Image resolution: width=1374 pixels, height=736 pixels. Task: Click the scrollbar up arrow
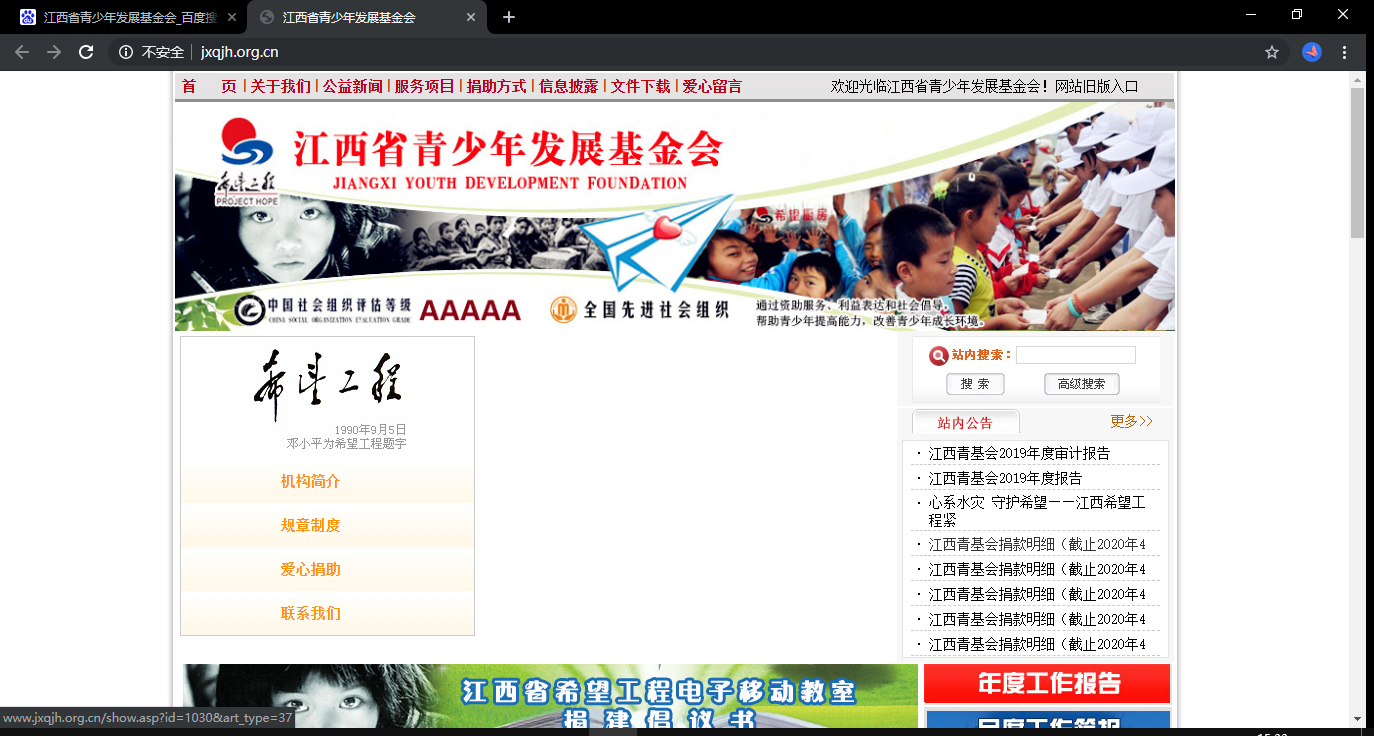(x=1357, y=79)
